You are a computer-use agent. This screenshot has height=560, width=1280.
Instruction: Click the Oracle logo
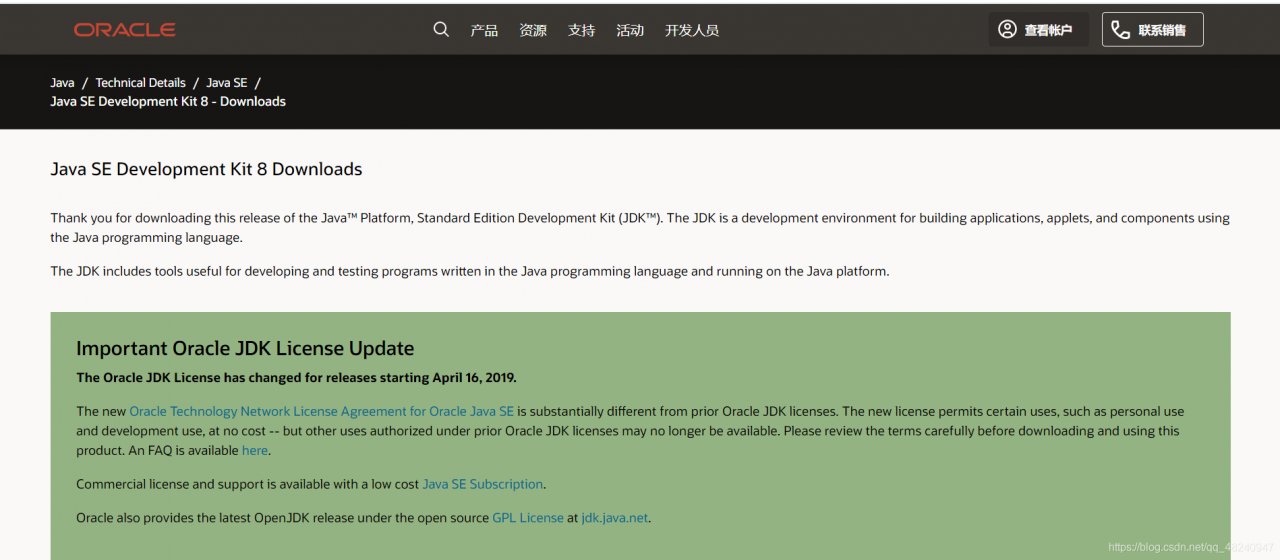click(x=124, y=30)
